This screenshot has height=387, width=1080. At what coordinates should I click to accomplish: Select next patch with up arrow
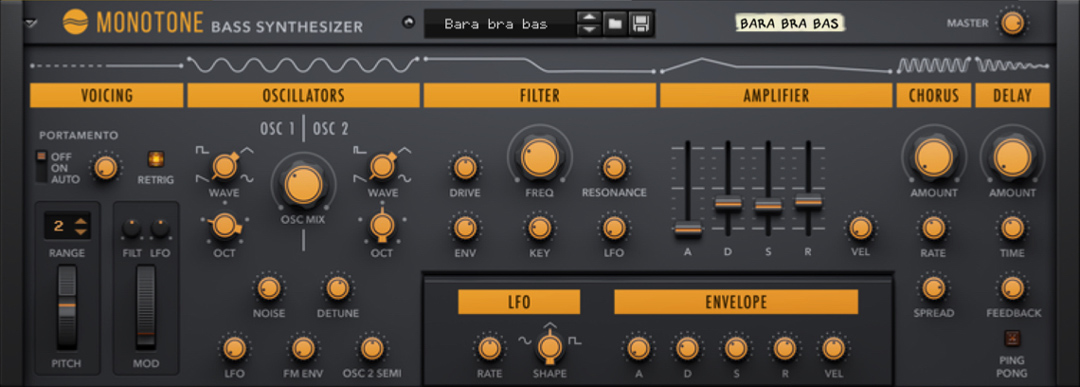tap(588, 17)
